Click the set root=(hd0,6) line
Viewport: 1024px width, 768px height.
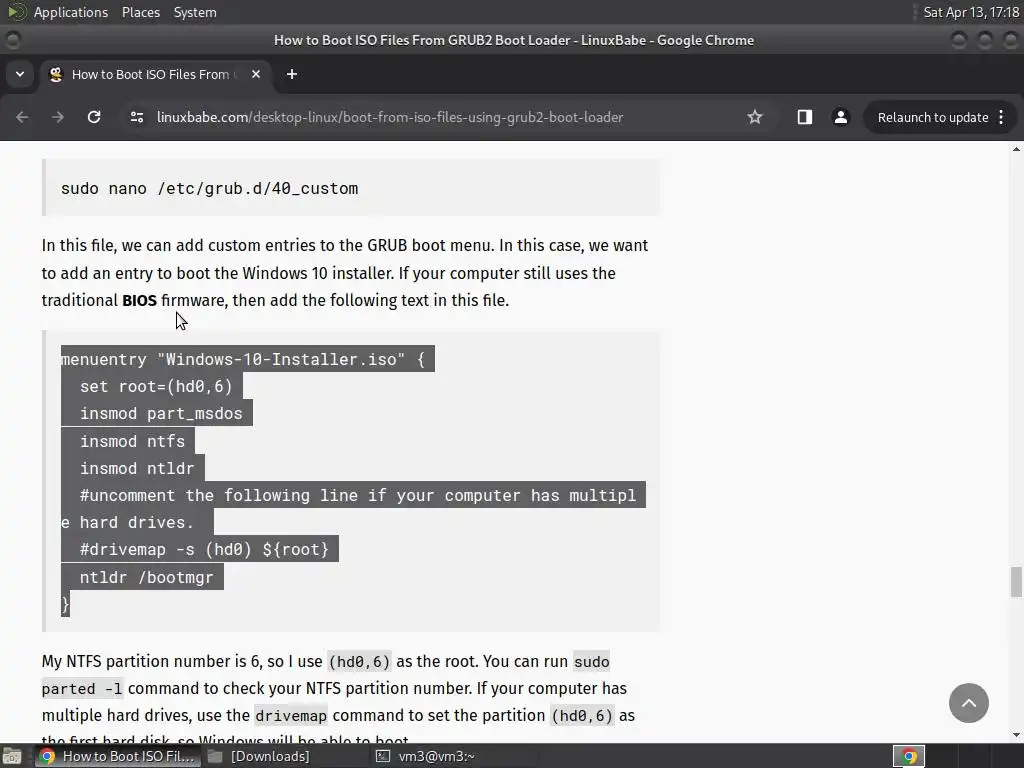pyautogui.click(x=156, y=387)
